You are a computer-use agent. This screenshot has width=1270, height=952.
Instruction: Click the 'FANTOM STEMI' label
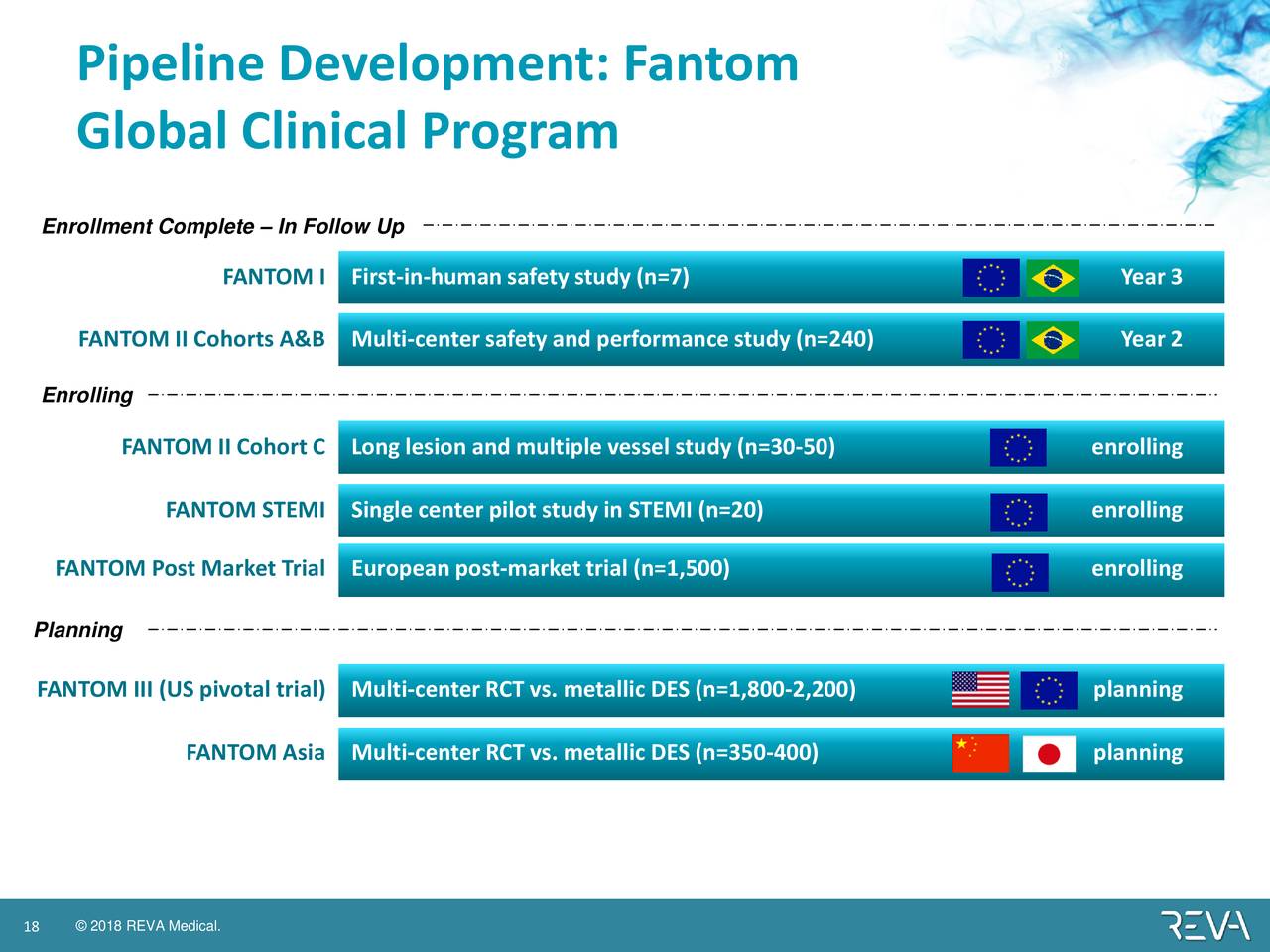(x=245, y=510)
